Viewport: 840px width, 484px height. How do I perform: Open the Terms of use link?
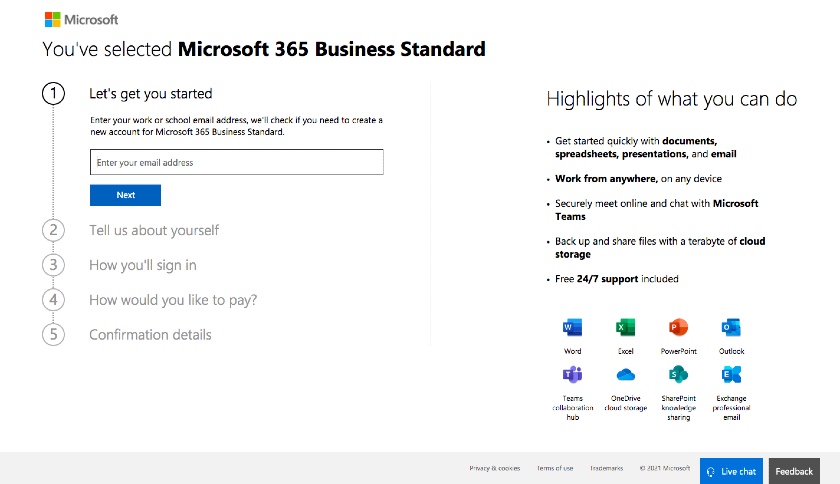point(555,468)
